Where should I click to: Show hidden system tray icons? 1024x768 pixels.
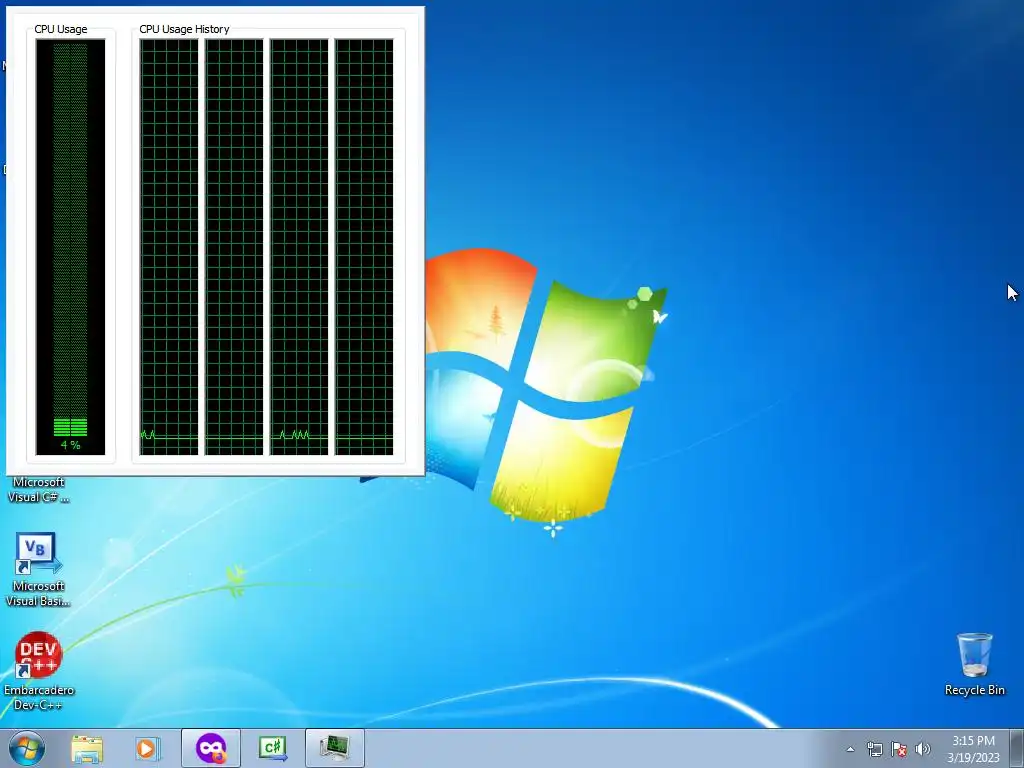pyautogui.click(x=850, y=749)
